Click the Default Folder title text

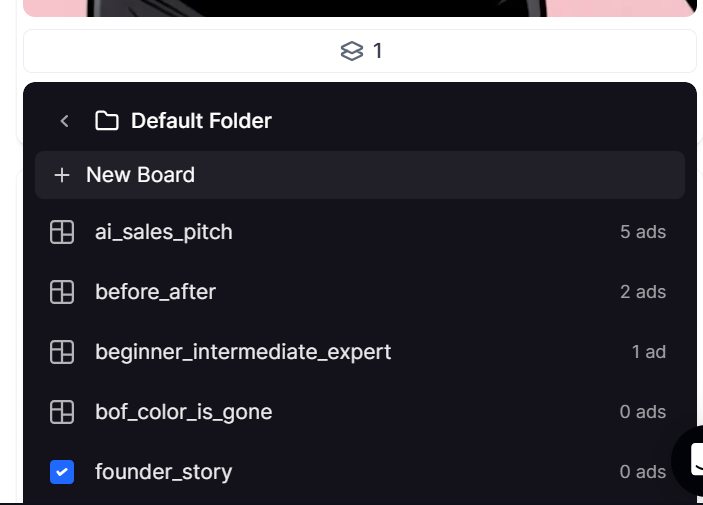201,121
